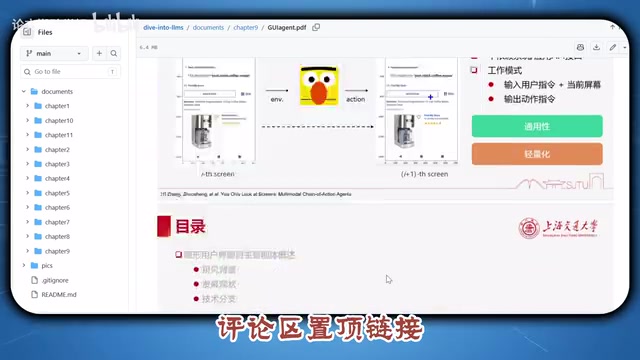Open the README.md file
Image resolution: width=640 pixels, height=360 pixels.
pos(59,294)
